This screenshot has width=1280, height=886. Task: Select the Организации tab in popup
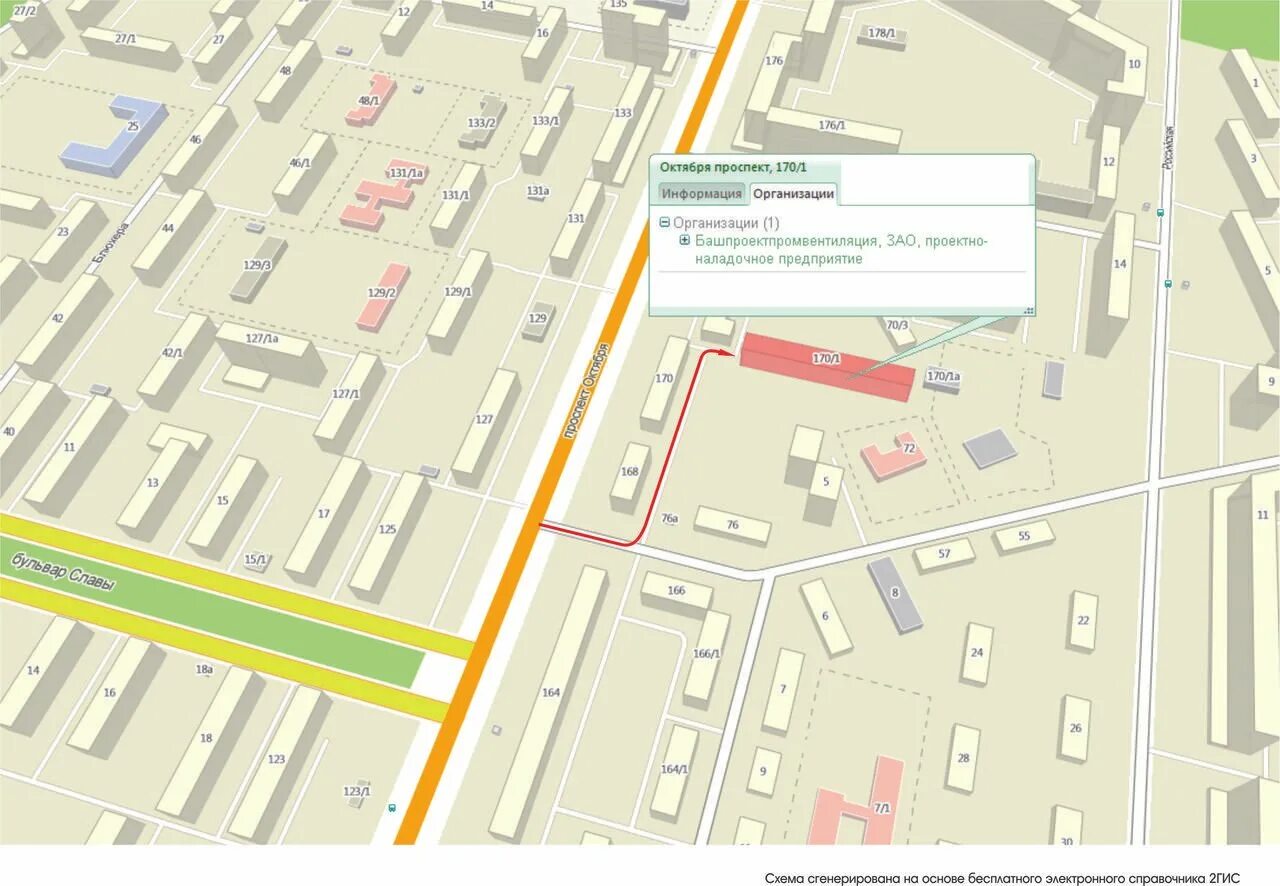(x=793, y=194)
